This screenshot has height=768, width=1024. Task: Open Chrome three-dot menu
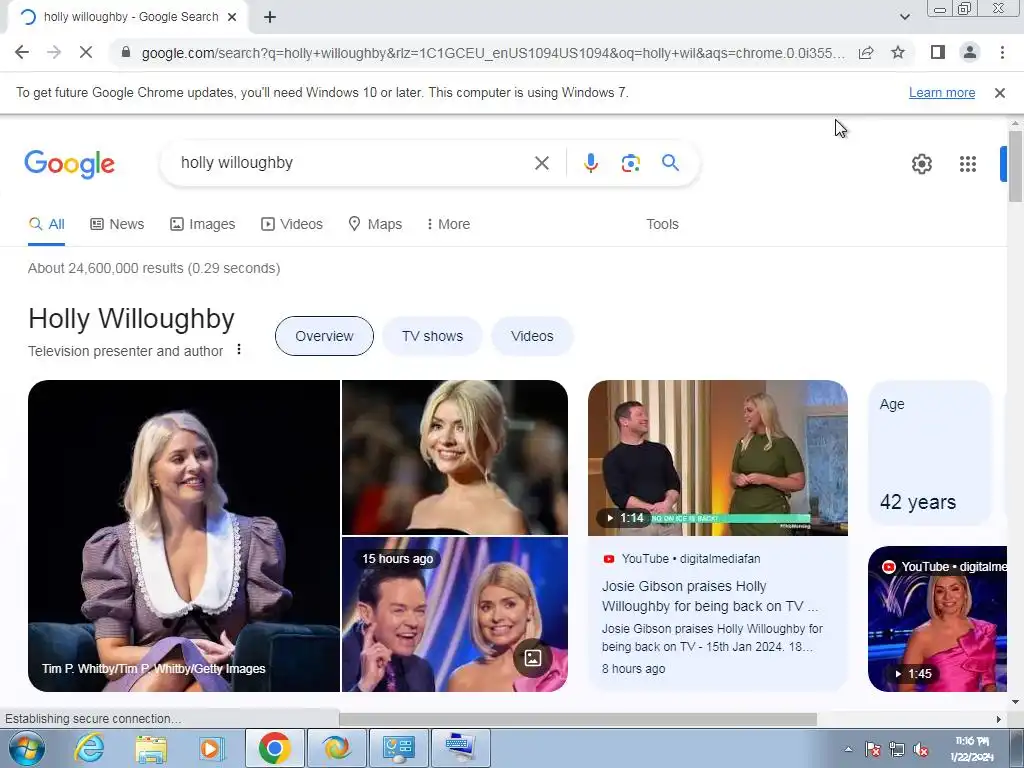pos(1002,52)
